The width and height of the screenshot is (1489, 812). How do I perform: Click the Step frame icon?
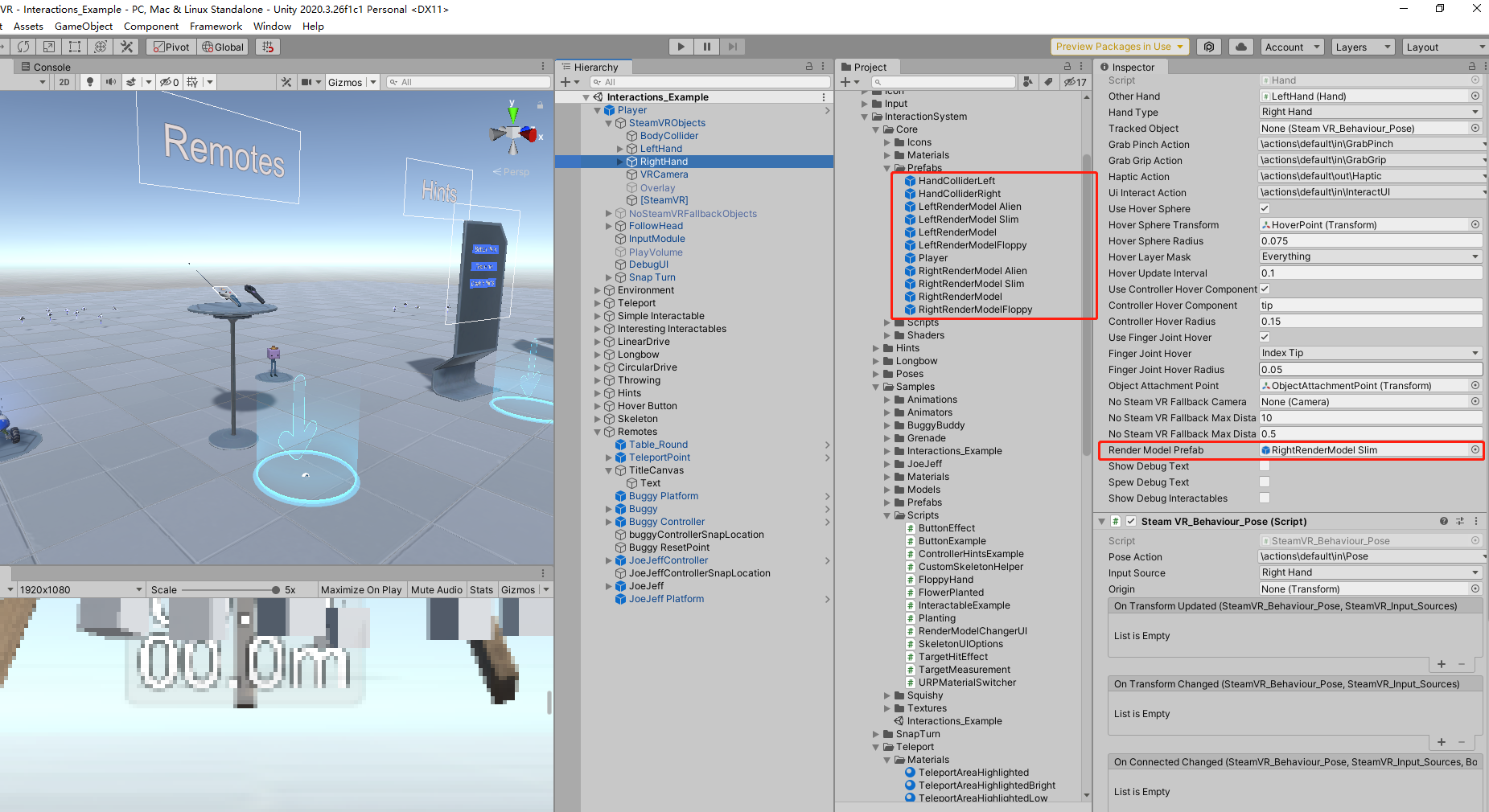(733, 46)
